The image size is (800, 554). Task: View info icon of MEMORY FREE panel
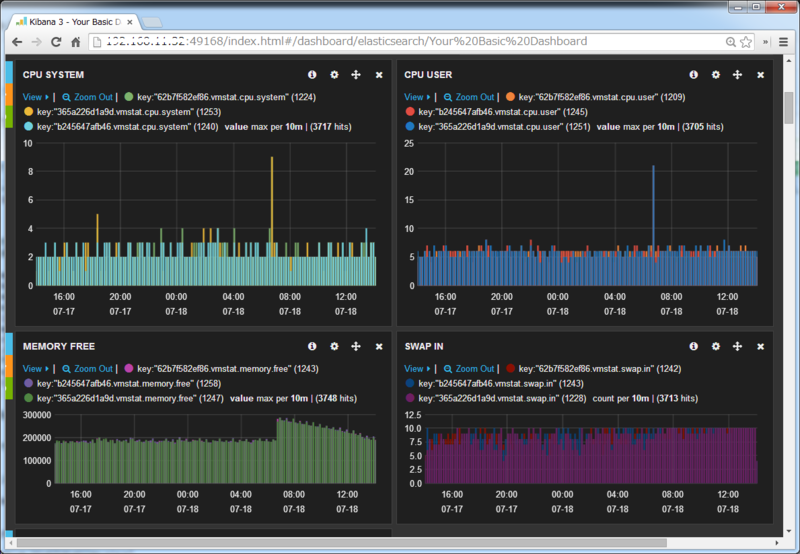(312, 346)
